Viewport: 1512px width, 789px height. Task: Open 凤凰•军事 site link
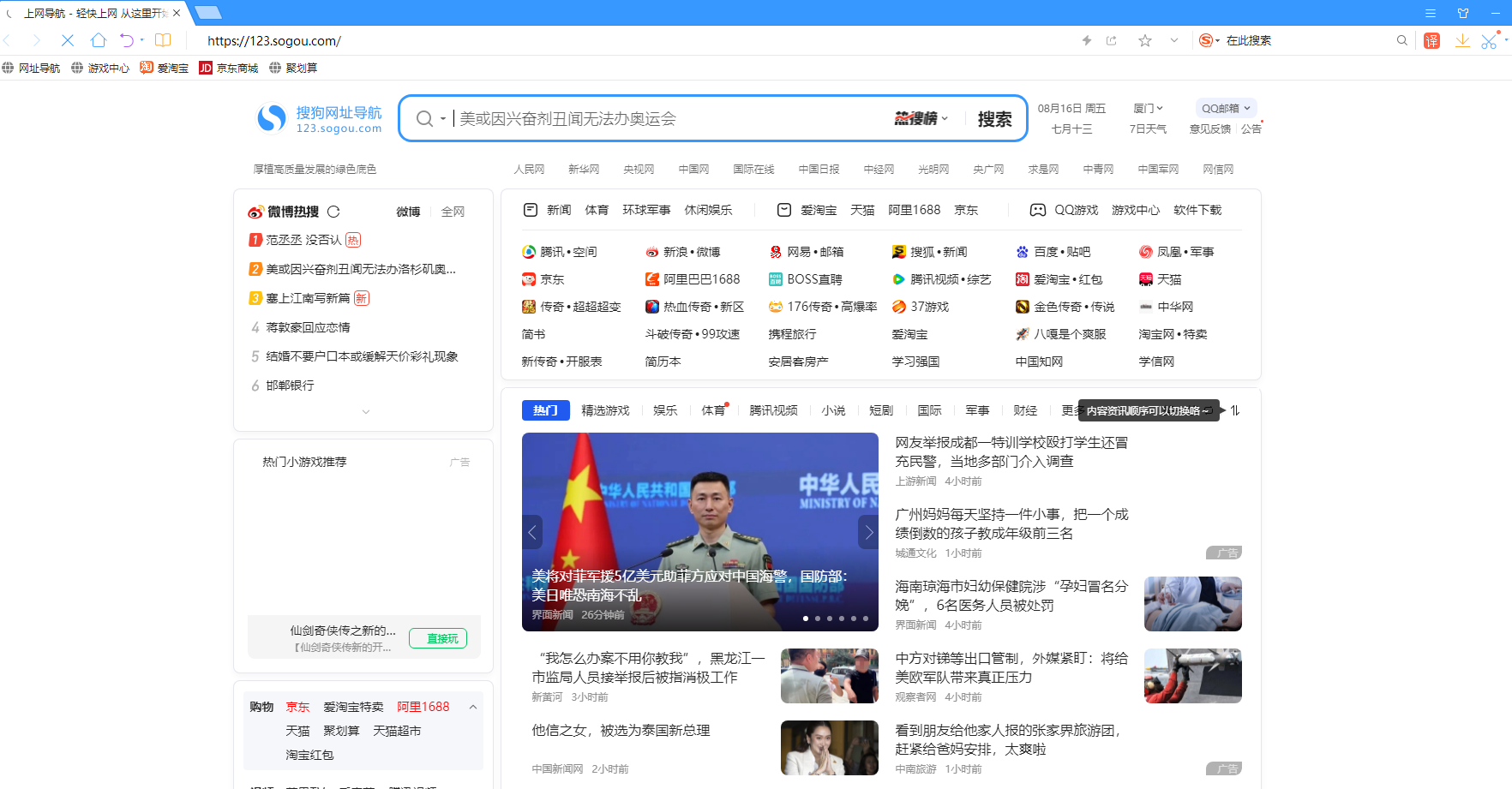(1177, 252)
